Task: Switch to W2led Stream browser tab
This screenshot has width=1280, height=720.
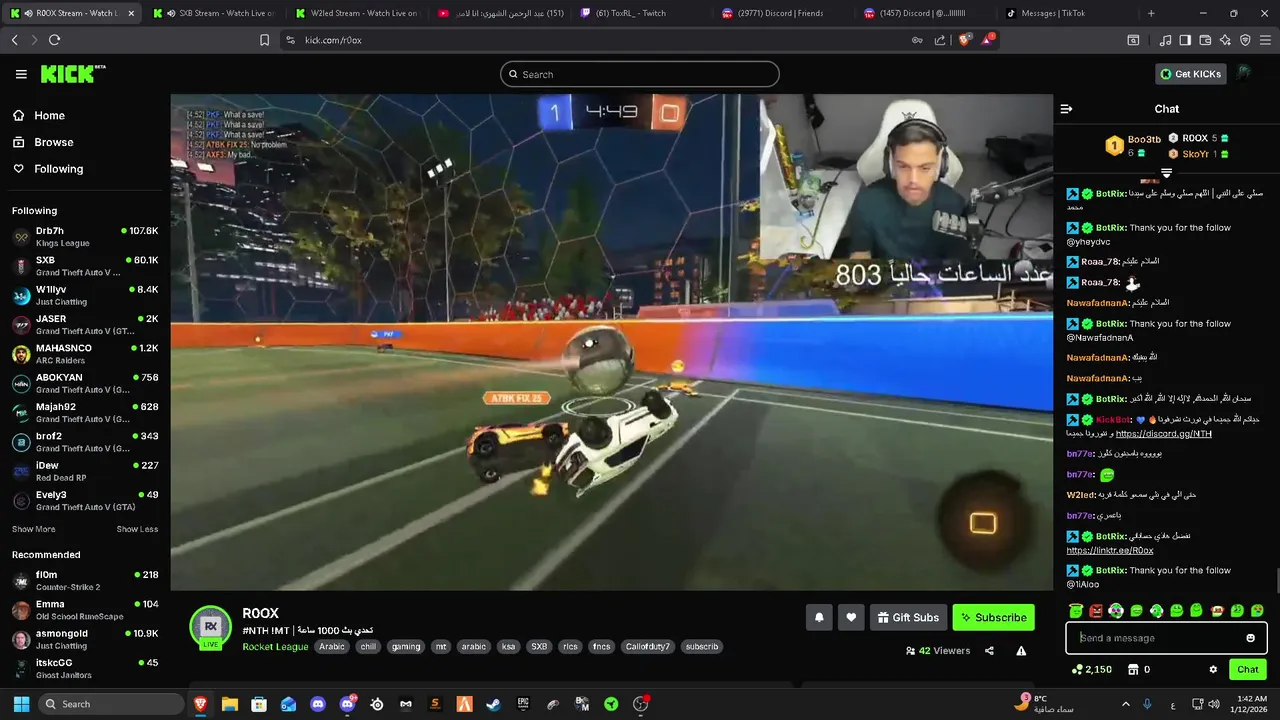Action: pyautogui.click(x=356, y=13)
